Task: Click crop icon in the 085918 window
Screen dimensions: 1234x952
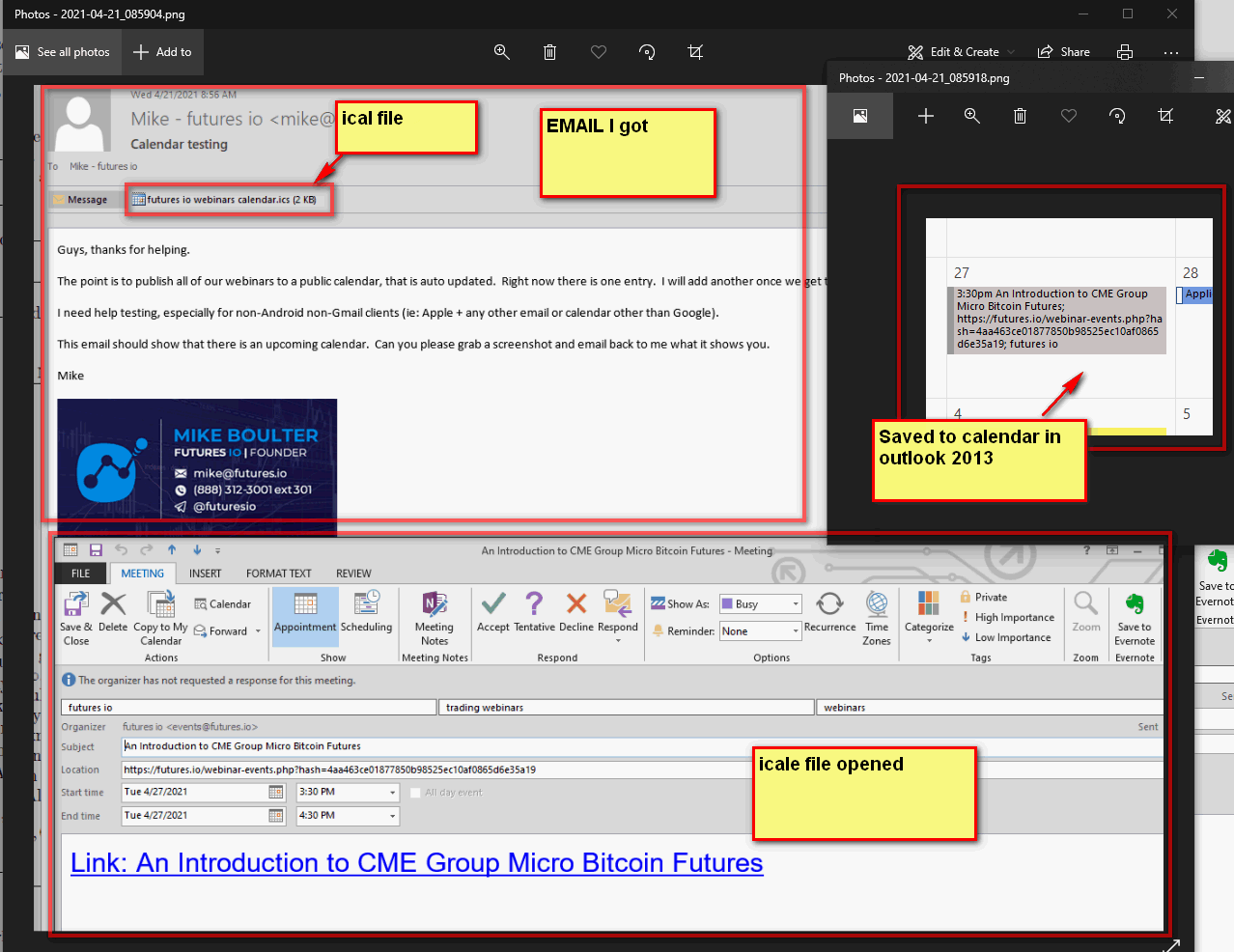Action: point(1165,116)
